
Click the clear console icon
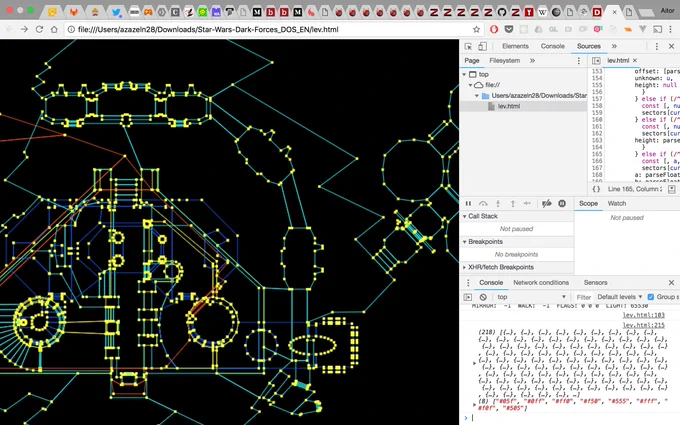point(483,297)
